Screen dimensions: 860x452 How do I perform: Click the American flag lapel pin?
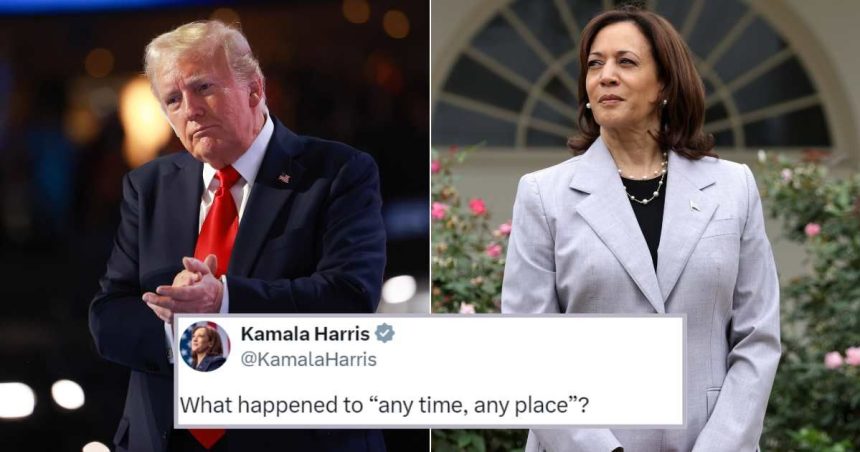284,178
